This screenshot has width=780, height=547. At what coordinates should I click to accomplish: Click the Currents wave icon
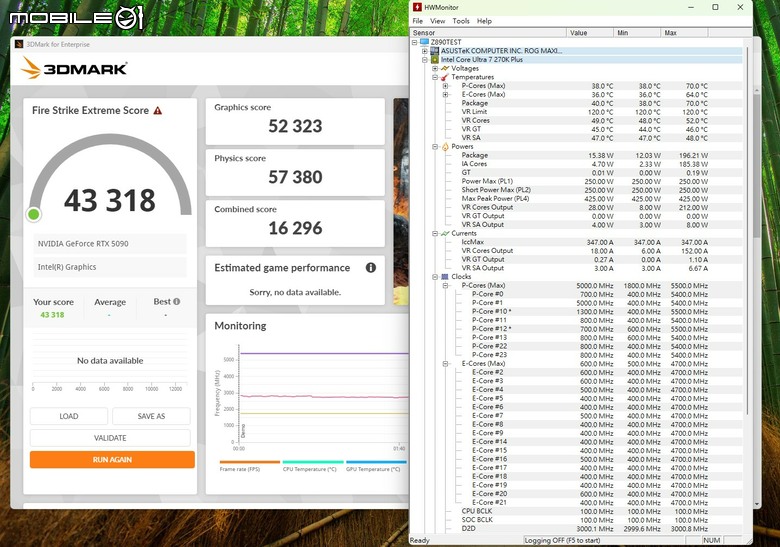[x=445, y=233]
